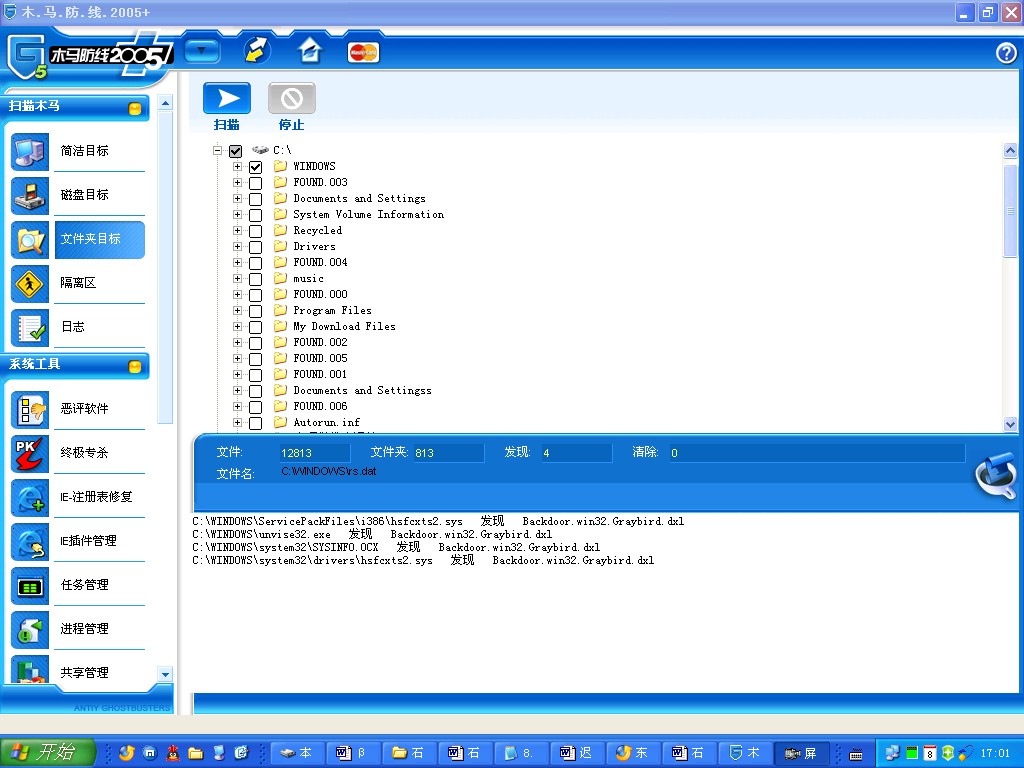1024x768 pixels.
Task: Click the magnifier scanner icon beside statistics
Action: pyautogui.click(x=995, y=476)
